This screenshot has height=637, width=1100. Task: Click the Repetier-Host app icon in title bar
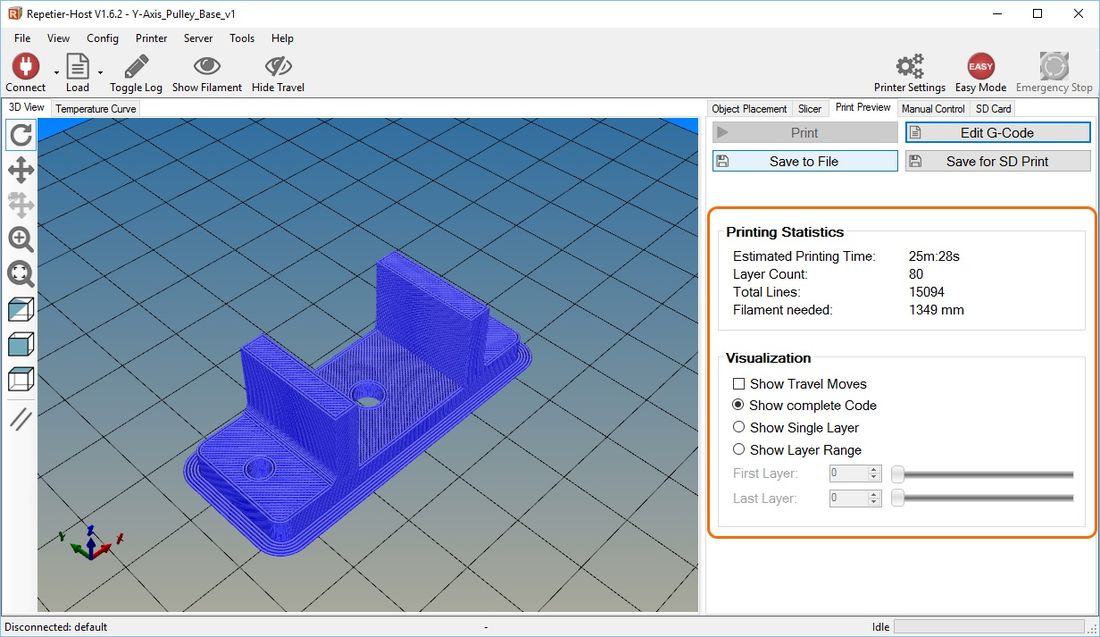14,13
